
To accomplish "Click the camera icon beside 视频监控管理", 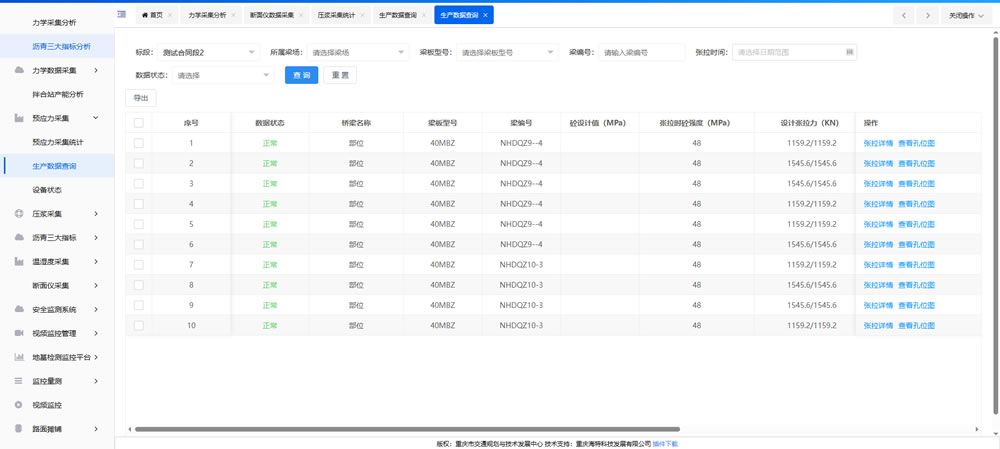I will tap(18, 333).
